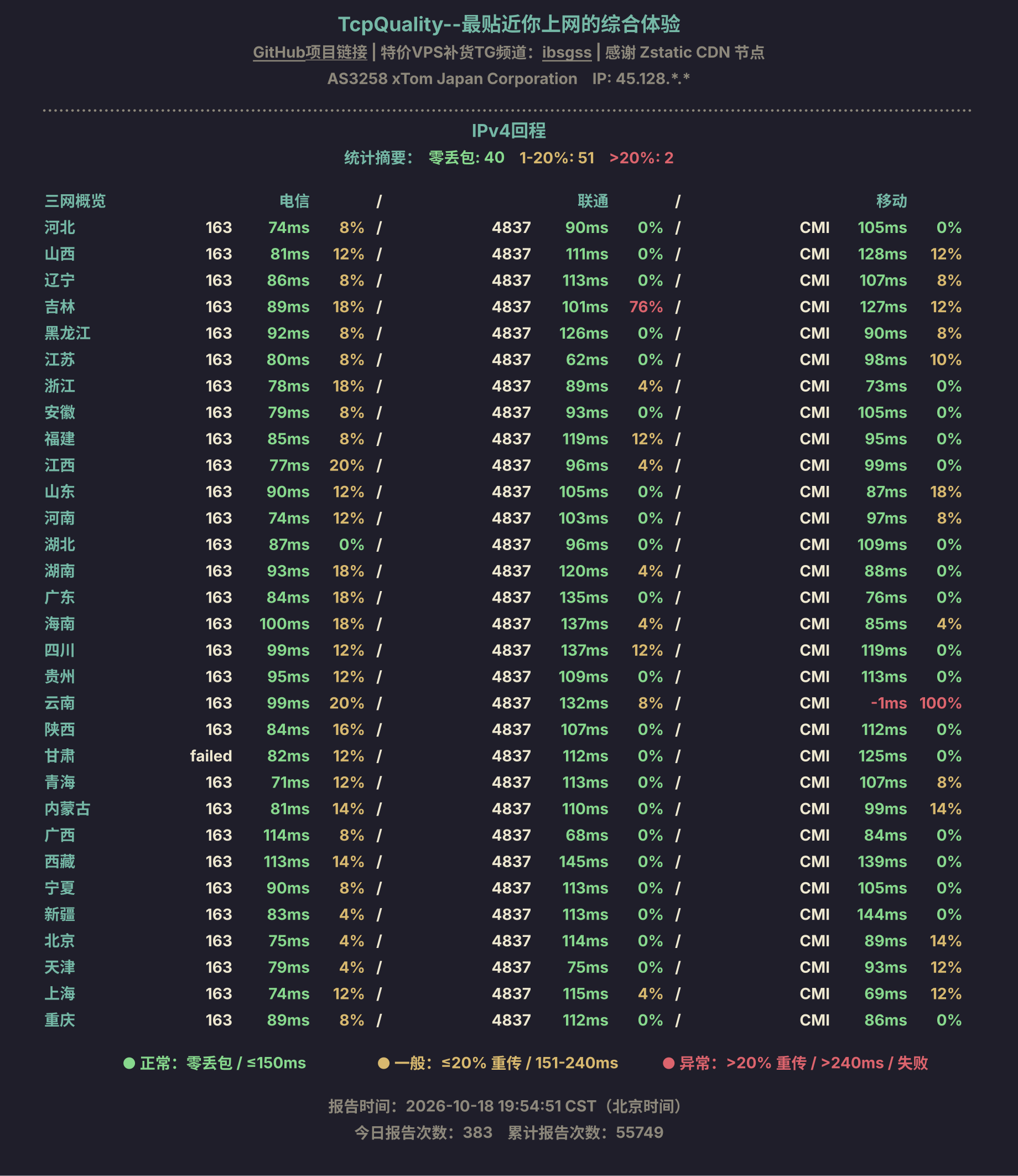Select the 重庆 province label

[x=60, y=1020]
